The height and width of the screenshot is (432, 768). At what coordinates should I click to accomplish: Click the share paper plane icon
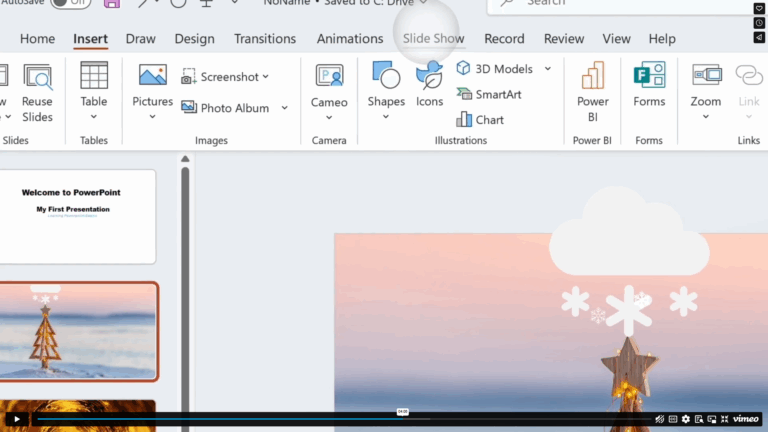(759, 38)
